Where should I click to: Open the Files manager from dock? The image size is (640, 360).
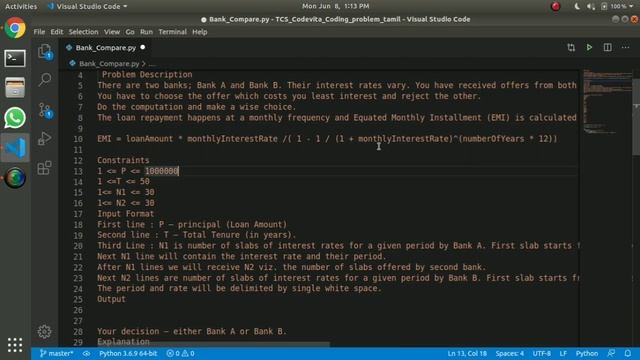point(15,87)
